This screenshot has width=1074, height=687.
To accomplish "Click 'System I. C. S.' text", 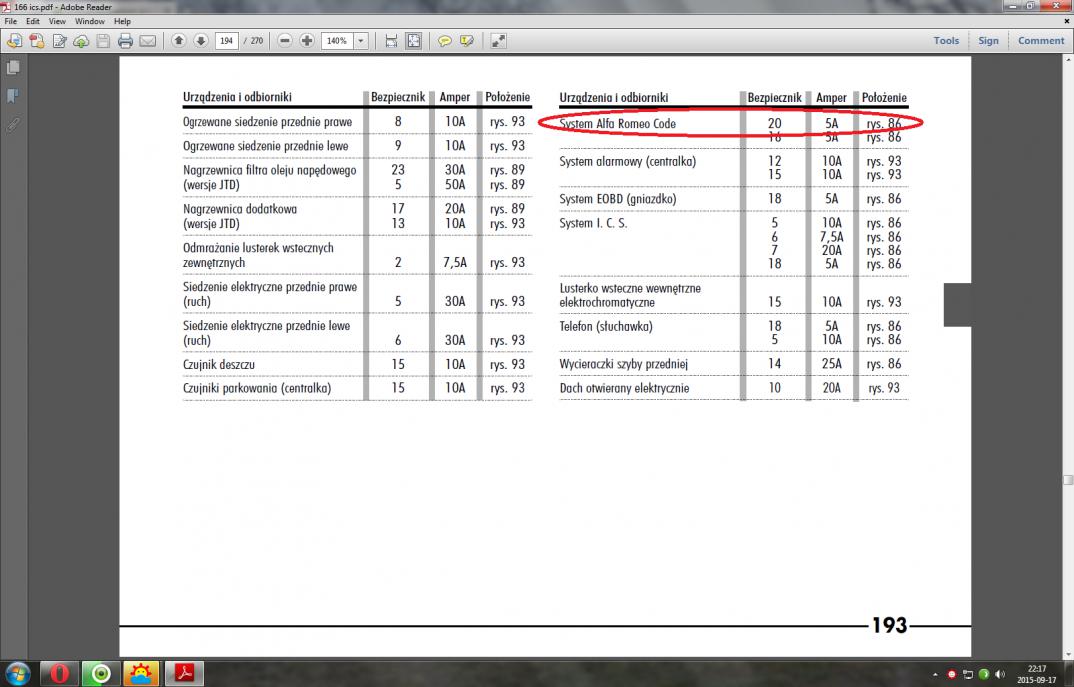I will coord(593,223).
